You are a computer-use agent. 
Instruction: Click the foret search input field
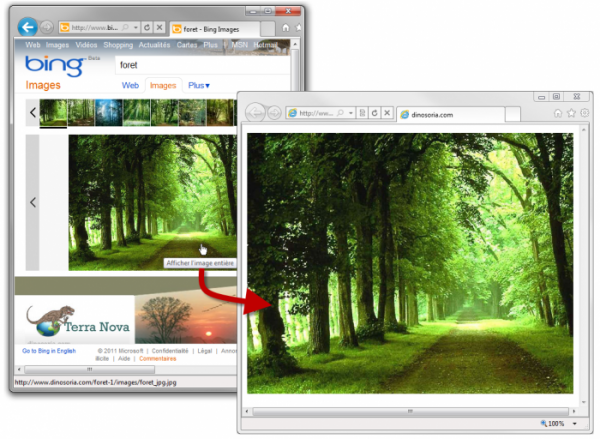200,64
